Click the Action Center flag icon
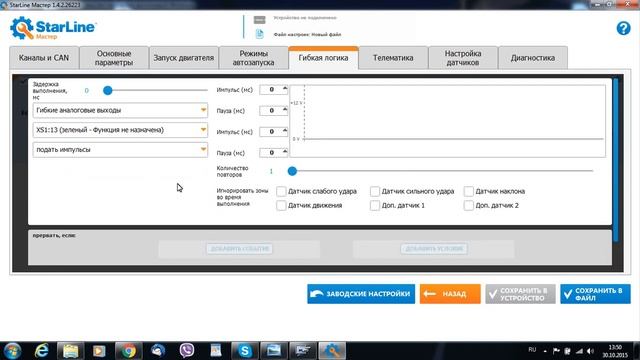 556,351
